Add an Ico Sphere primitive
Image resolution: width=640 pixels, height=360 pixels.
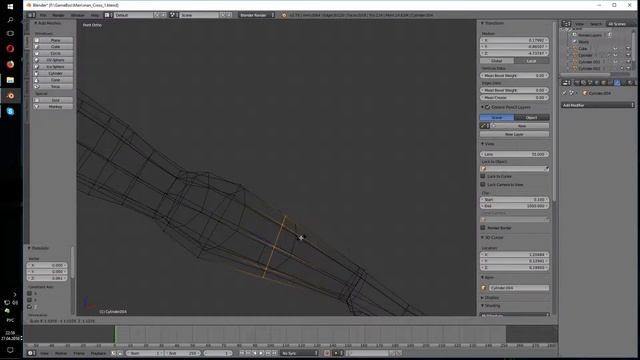[53, 67]
